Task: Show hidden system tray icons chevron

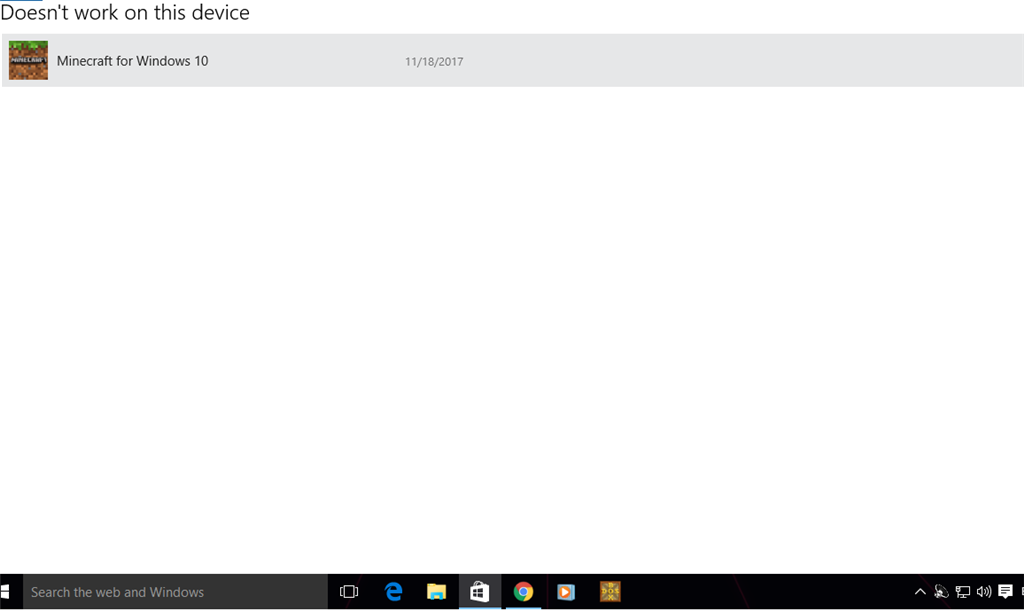Action: pyautogui.click(x=920, y=591)
